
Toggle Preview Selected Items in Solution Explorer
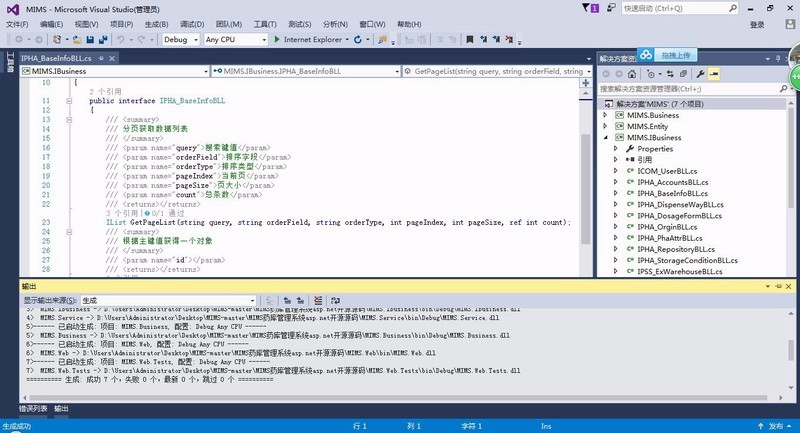click(x=715, y=74)
